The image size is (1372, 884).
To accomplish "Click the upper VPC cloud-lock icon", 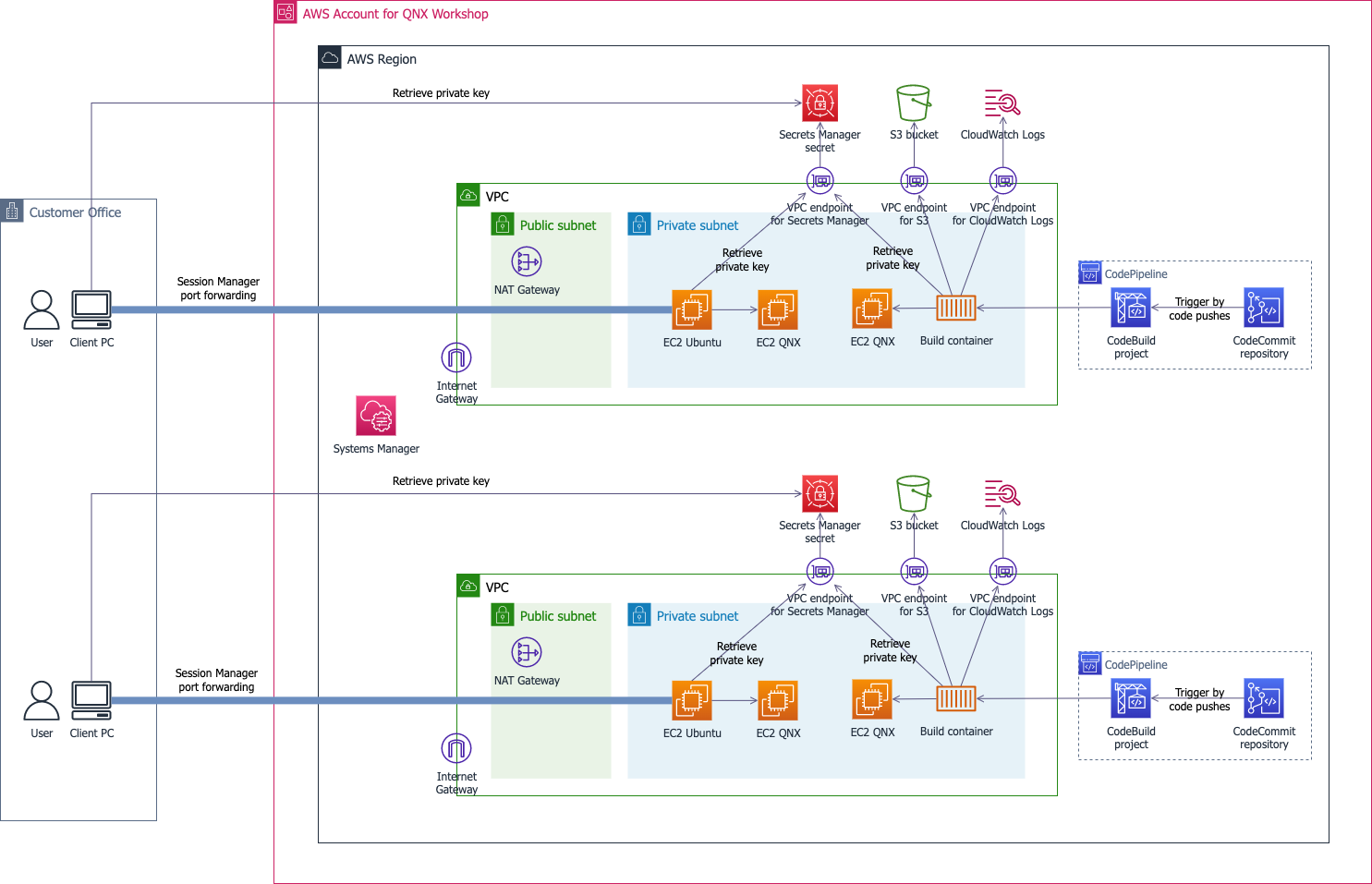I will pos(468,195).
